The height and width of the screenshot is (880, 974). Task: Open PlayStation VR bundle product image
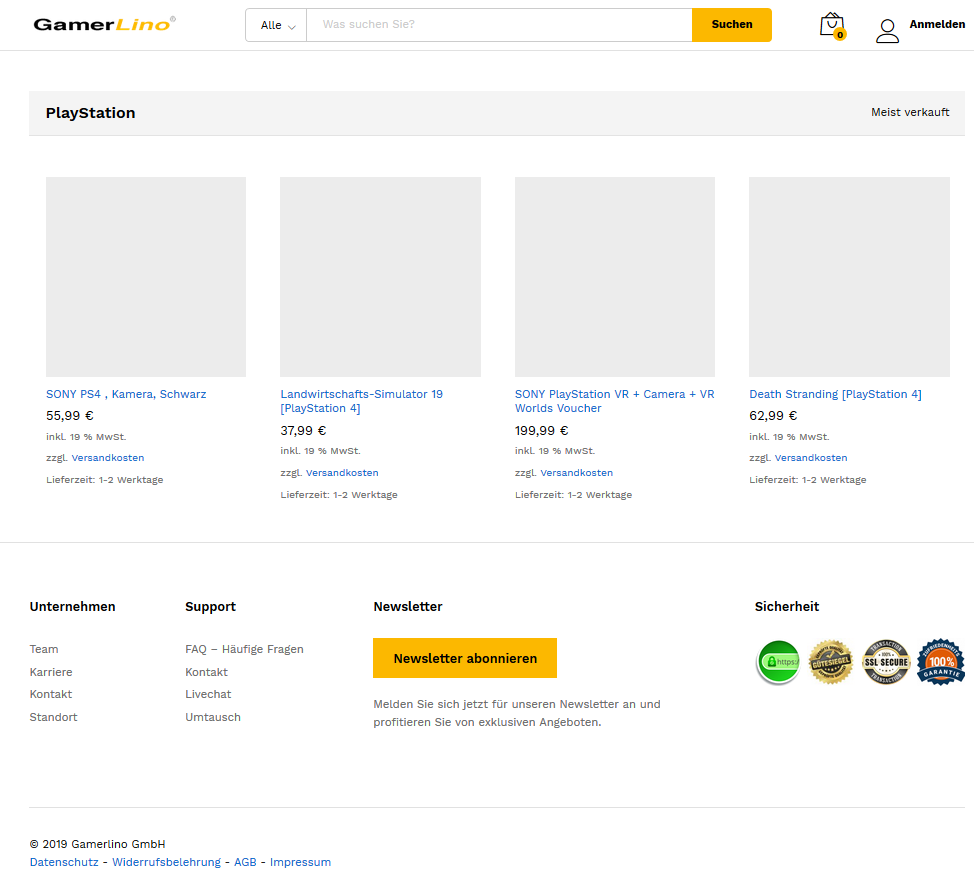click(x=615, y=277)
